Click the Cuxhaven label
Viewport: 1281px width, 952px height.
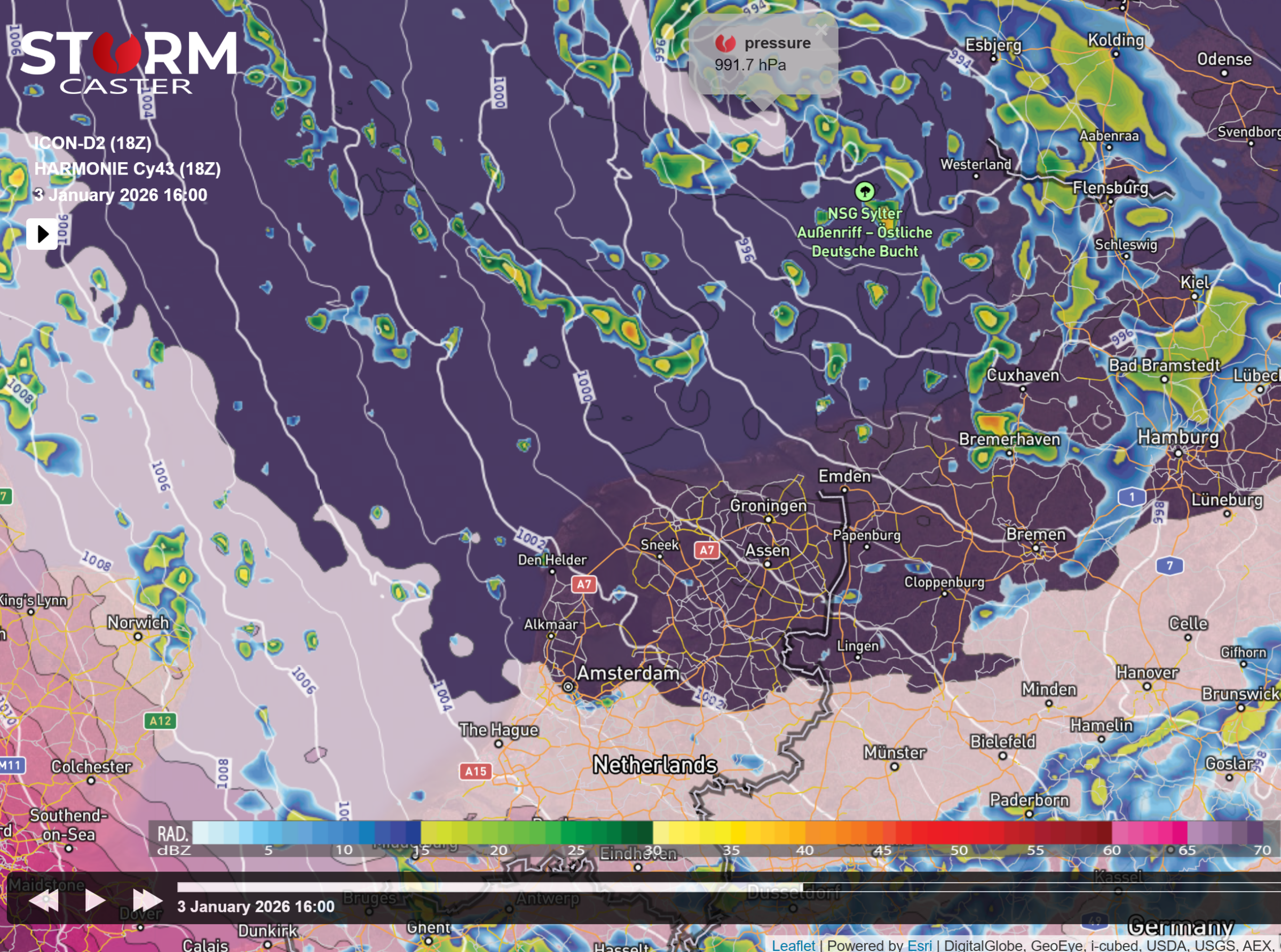point(1023,375)
